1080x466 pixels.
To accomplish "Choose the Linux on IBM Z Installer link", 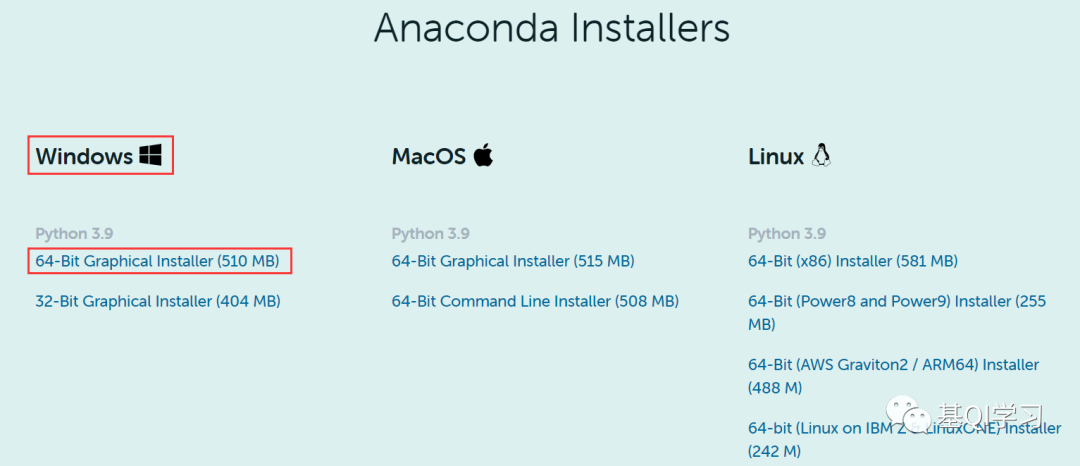I will point(904,440).
